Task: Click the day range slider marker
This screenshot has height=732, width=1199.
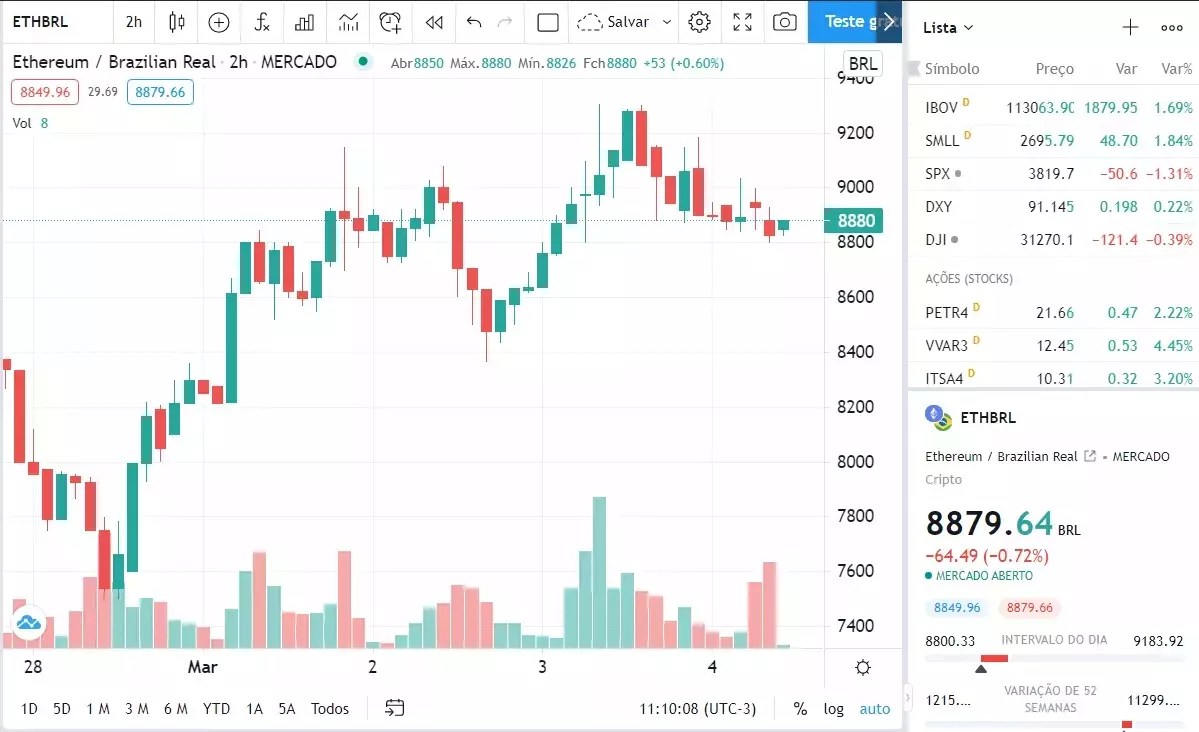Action: coord(981,669)
